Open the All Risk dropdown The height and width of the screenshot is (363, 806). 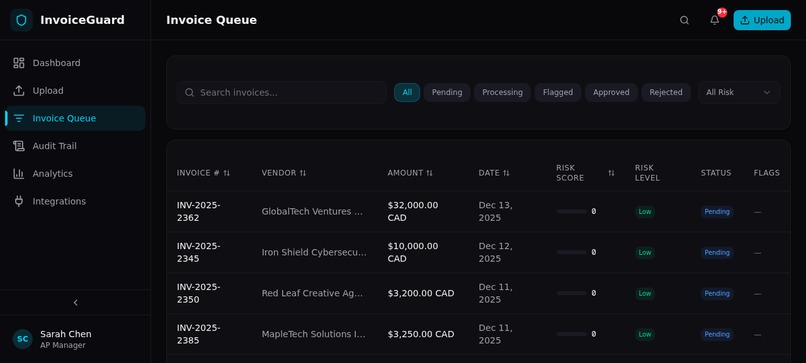pos(739,93)
